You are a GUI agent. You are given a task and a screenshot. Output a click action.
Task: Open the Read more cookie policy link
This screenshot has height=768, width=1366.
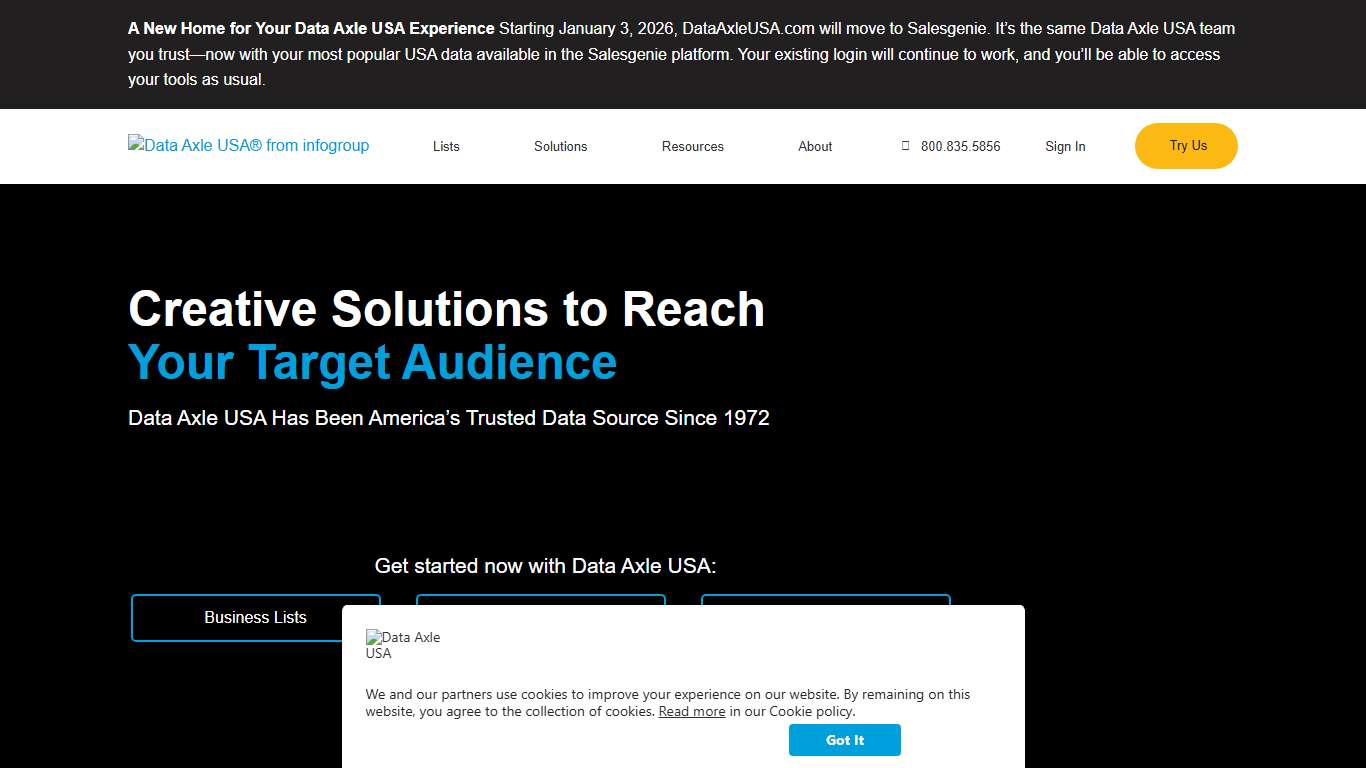coord(691,711)
